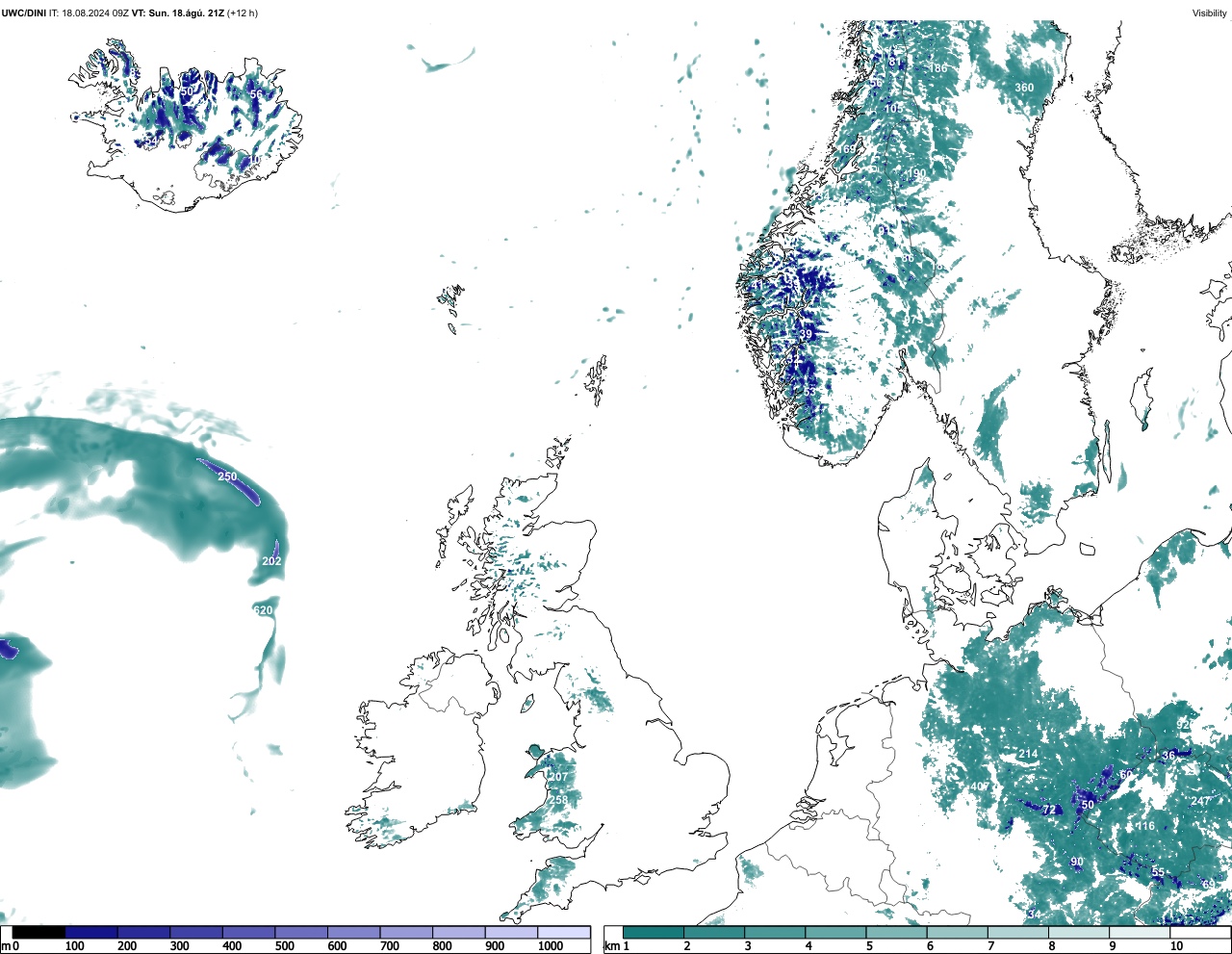
Task: Click the '407' value over western Germany
Action: (x=980, y=786)
